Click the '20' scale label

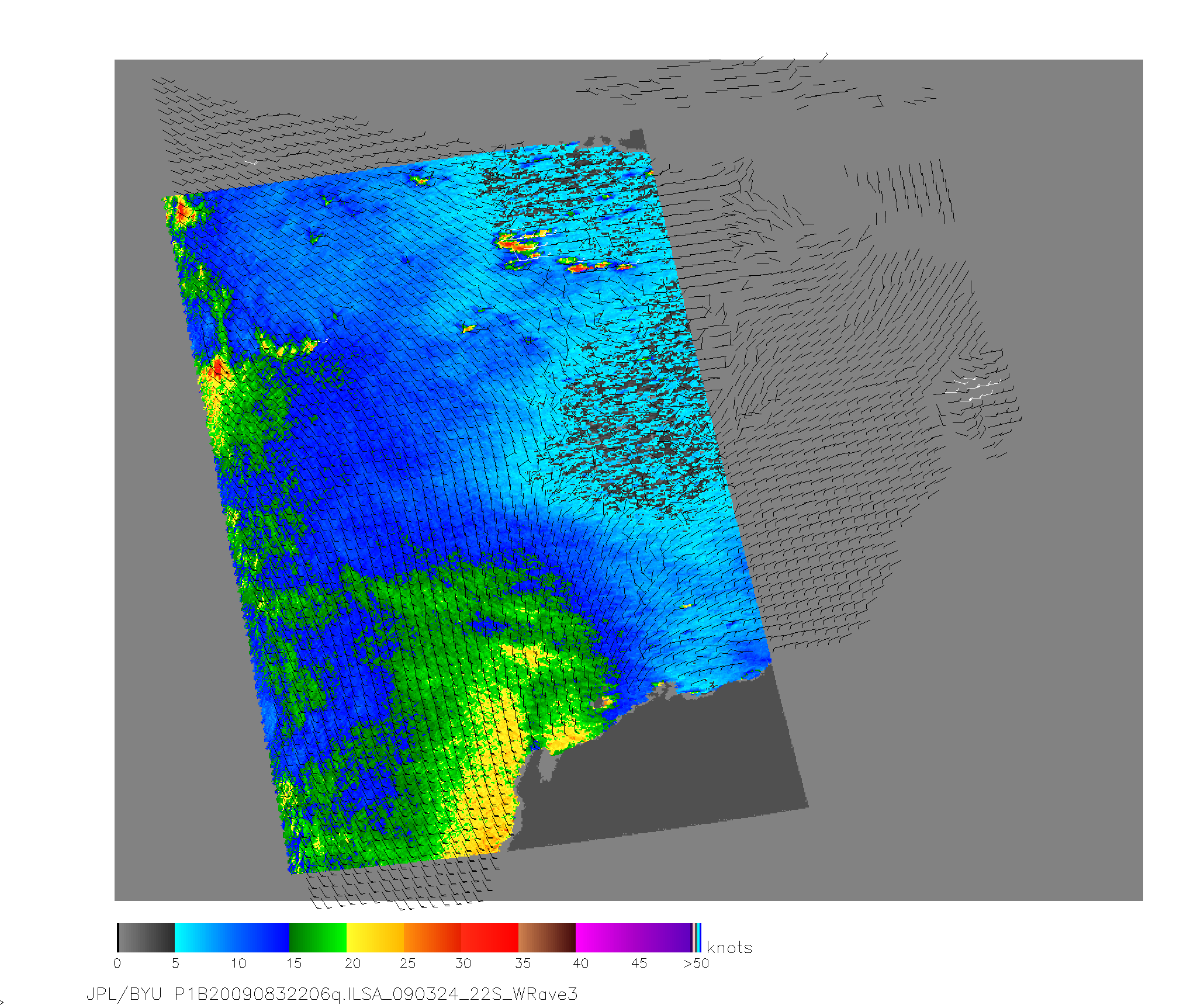(x=352, y=963)
